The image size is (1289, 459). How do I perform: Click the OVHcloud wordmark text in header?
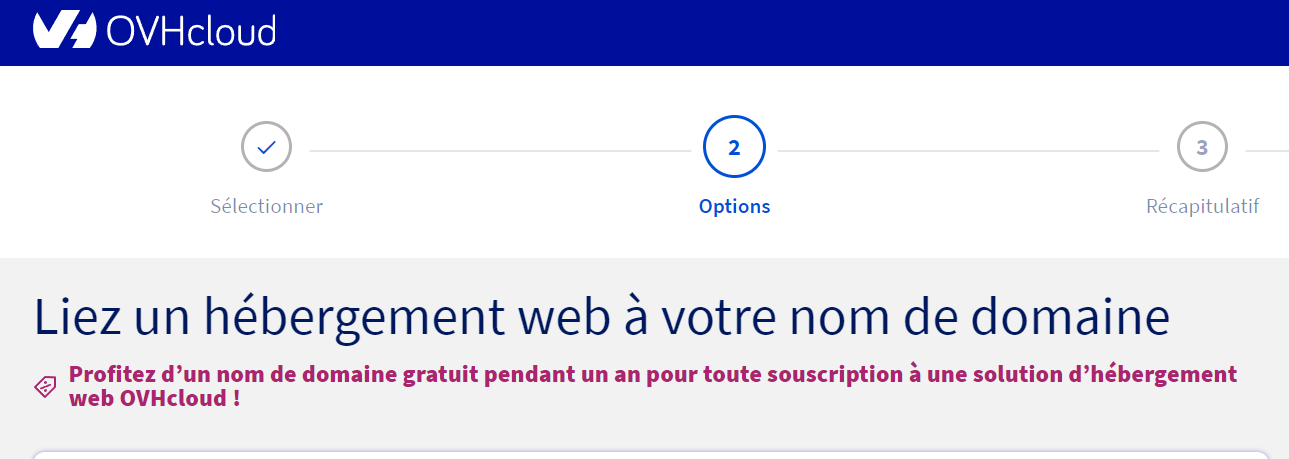190,32
